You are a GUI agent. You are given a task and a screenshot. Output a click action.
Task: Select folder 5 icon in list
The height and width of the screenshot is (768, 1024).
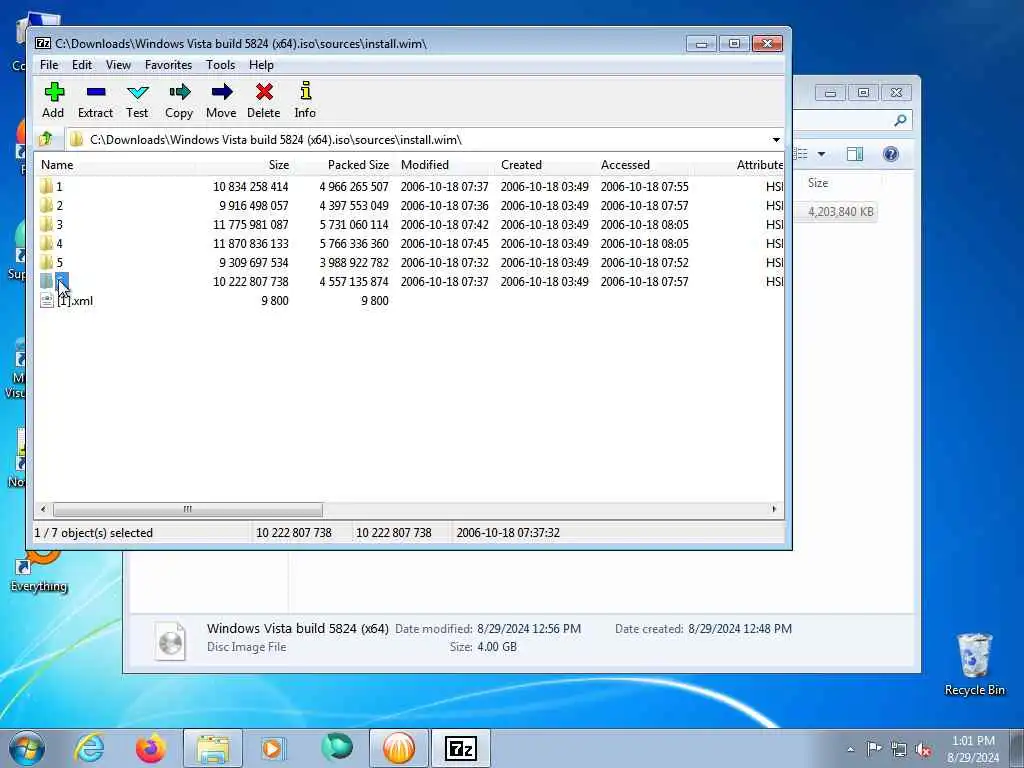click(x=46, y=262)
